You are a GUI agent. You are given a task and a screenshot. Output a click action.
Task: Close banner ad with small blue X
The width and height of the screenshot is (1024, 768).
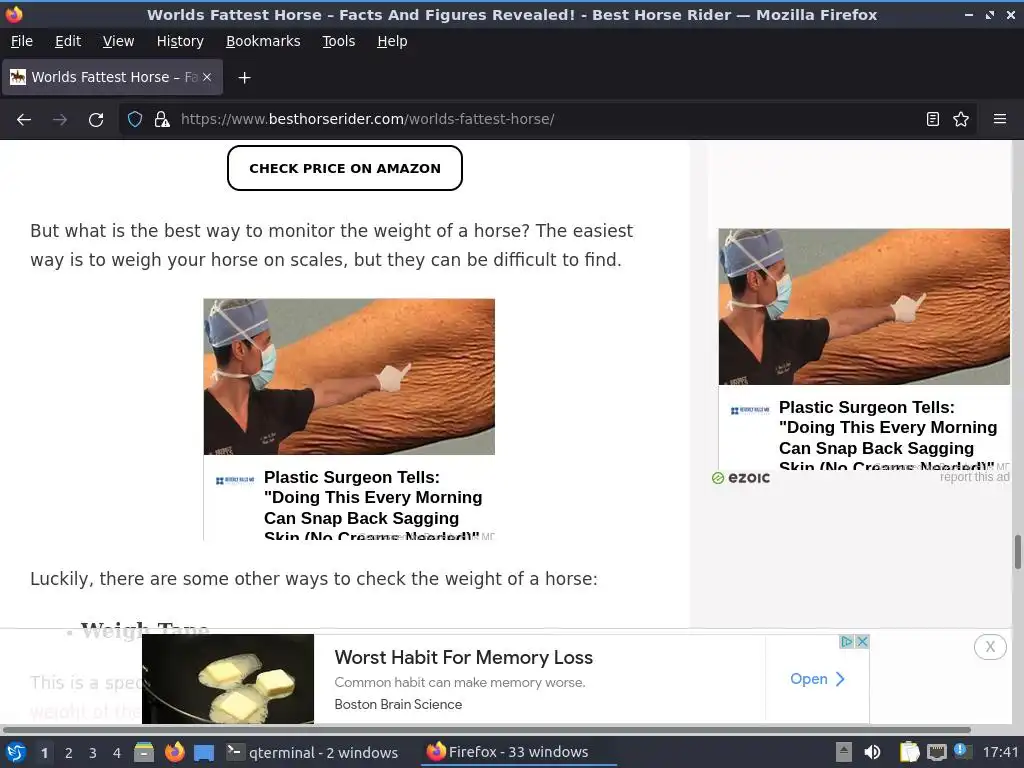click(862, 641)
